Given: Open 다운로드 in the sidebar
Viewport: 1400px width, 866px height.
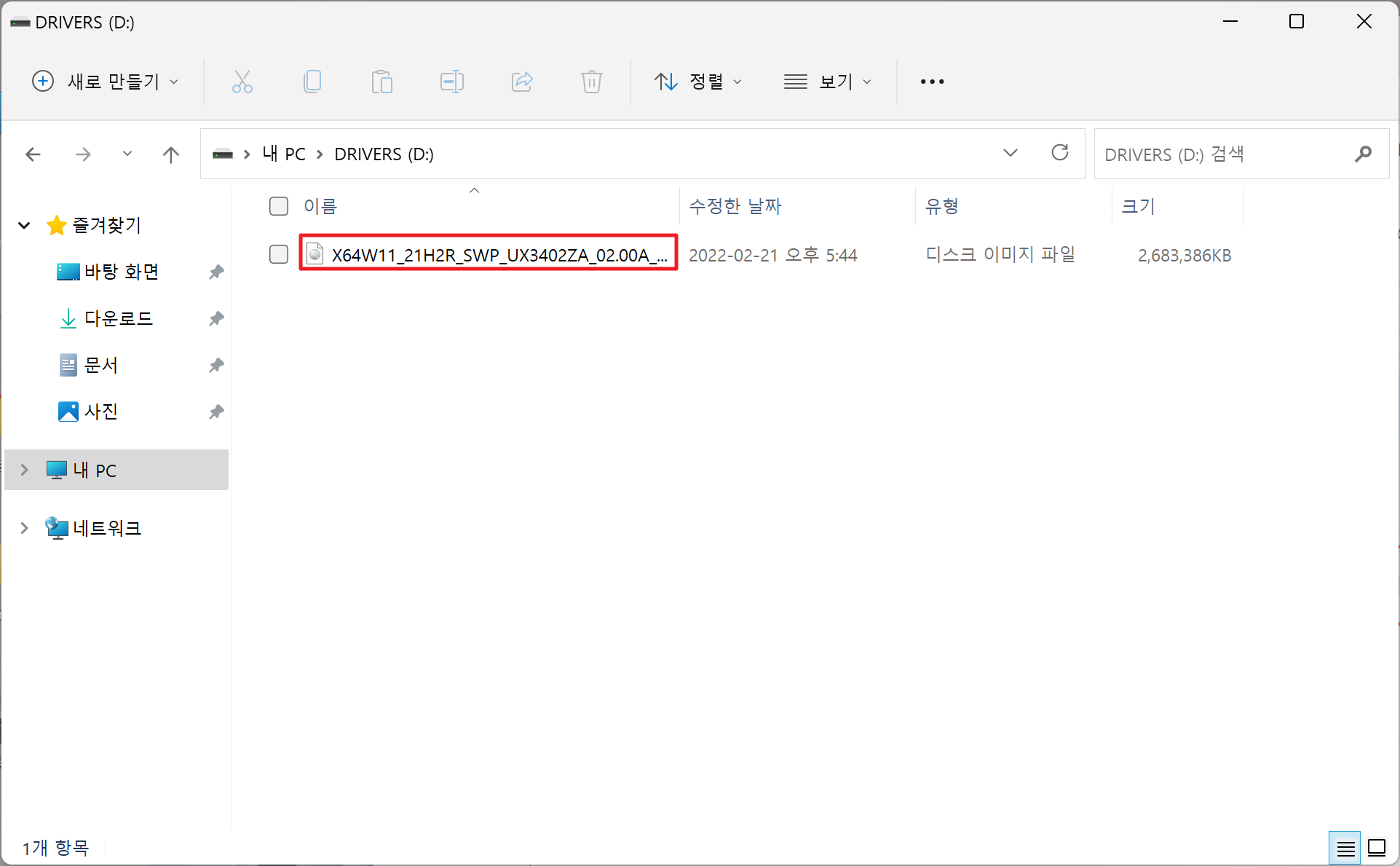Looking at the screenshot, I should click(x=118, y=318).
